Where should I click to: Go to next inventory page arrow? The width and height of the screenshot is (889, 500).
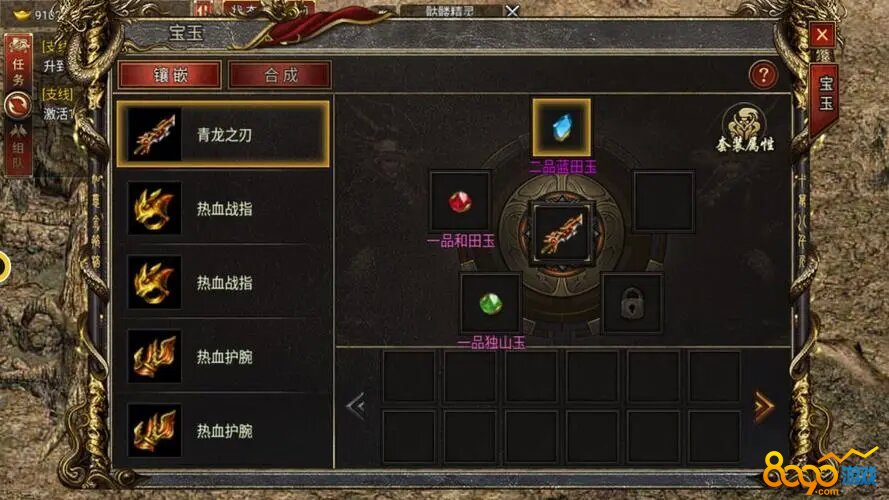(764, 406)
